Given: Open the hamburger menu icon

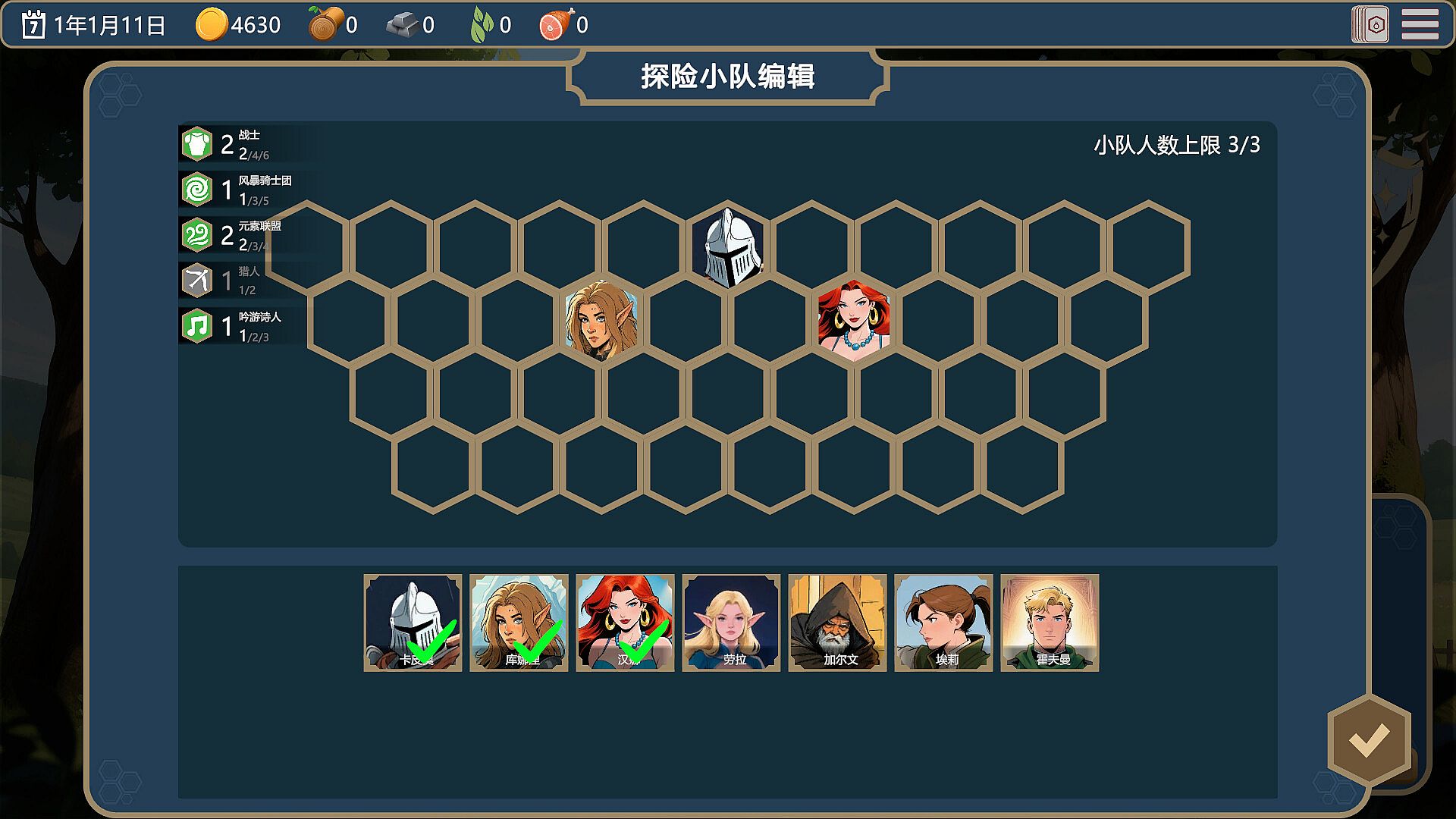Looking at the screenshot, I should tap(1420, 24).
